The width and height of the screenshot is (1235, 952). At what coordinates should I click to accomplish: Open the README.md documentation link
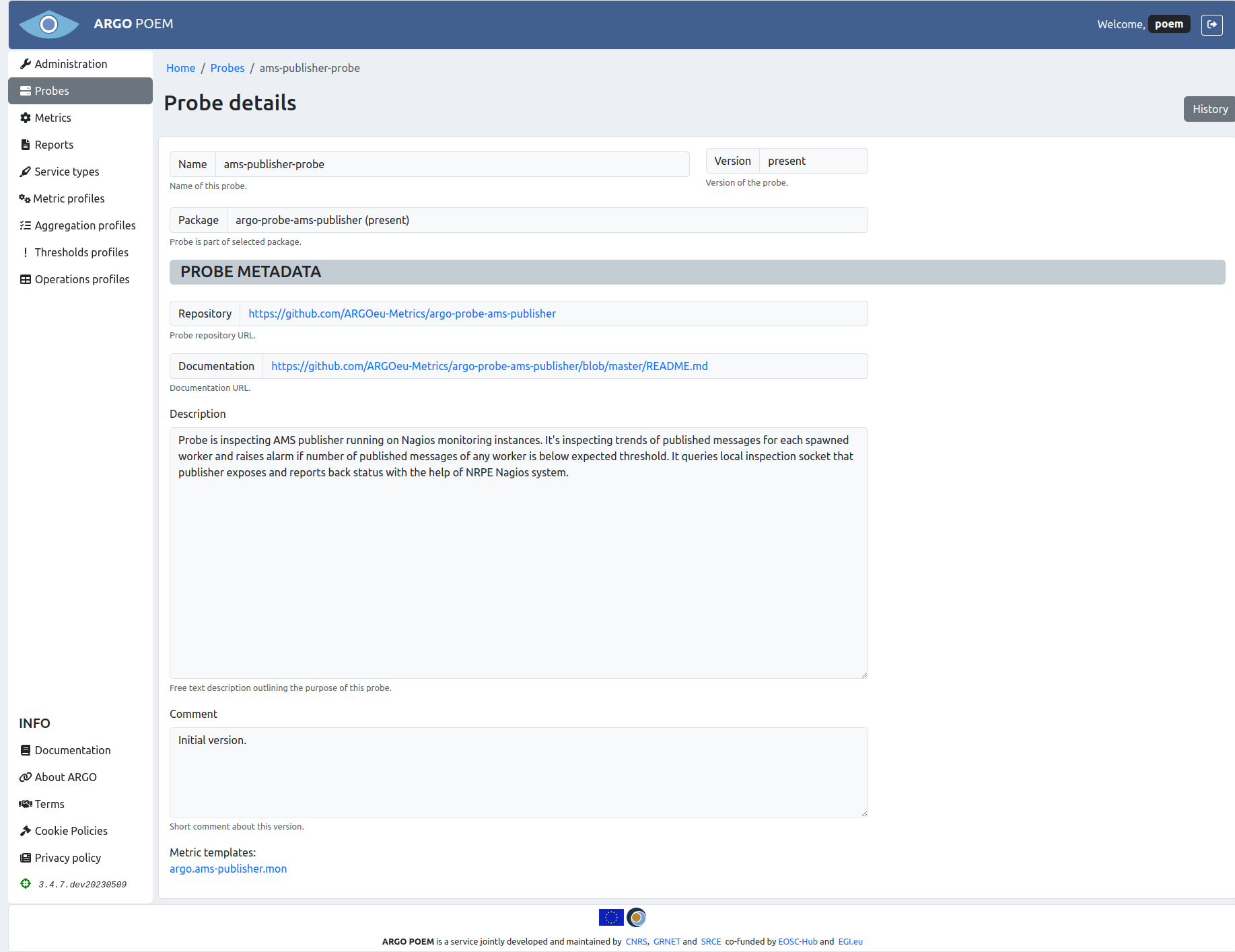pyautogui.click(x=489, y=366)
